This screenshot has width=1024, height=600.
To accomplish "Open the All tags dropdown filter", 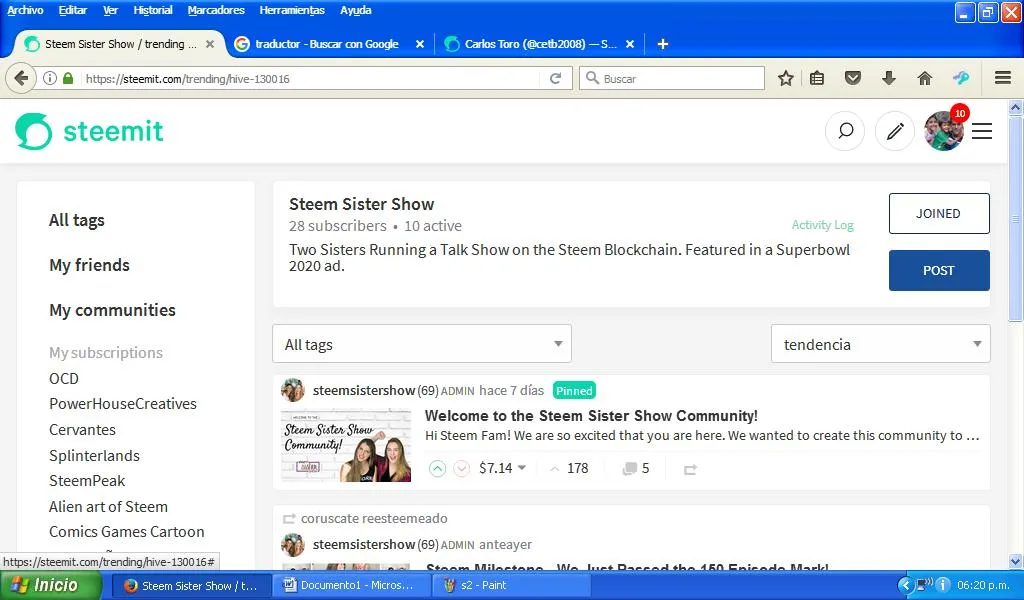I will point(422,343).
